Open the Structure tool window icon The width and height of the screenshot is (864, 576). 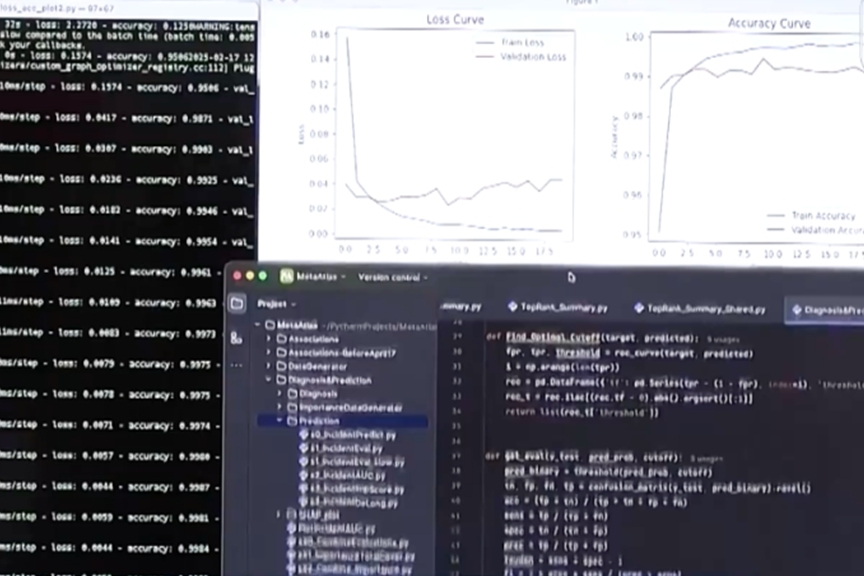(236, 338)
